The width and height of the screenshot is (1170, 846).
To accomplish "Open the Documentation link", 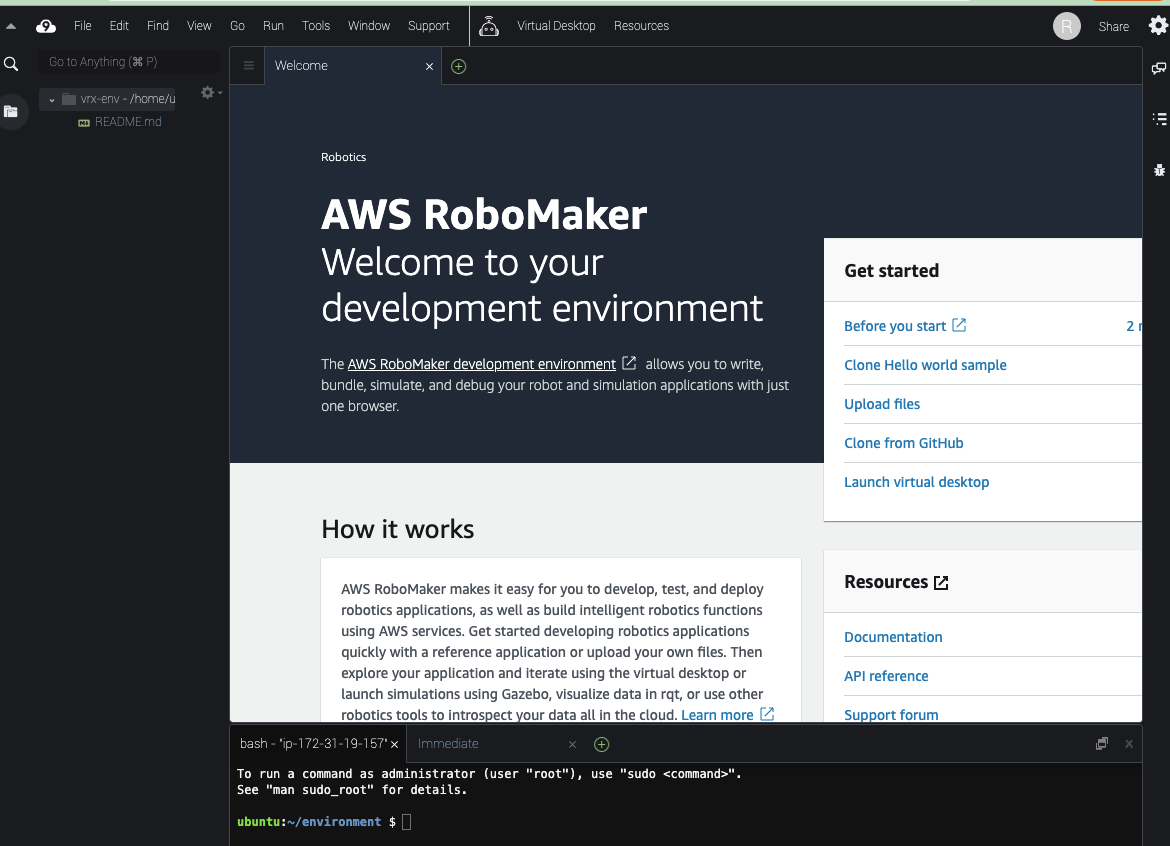I will 893,637.
